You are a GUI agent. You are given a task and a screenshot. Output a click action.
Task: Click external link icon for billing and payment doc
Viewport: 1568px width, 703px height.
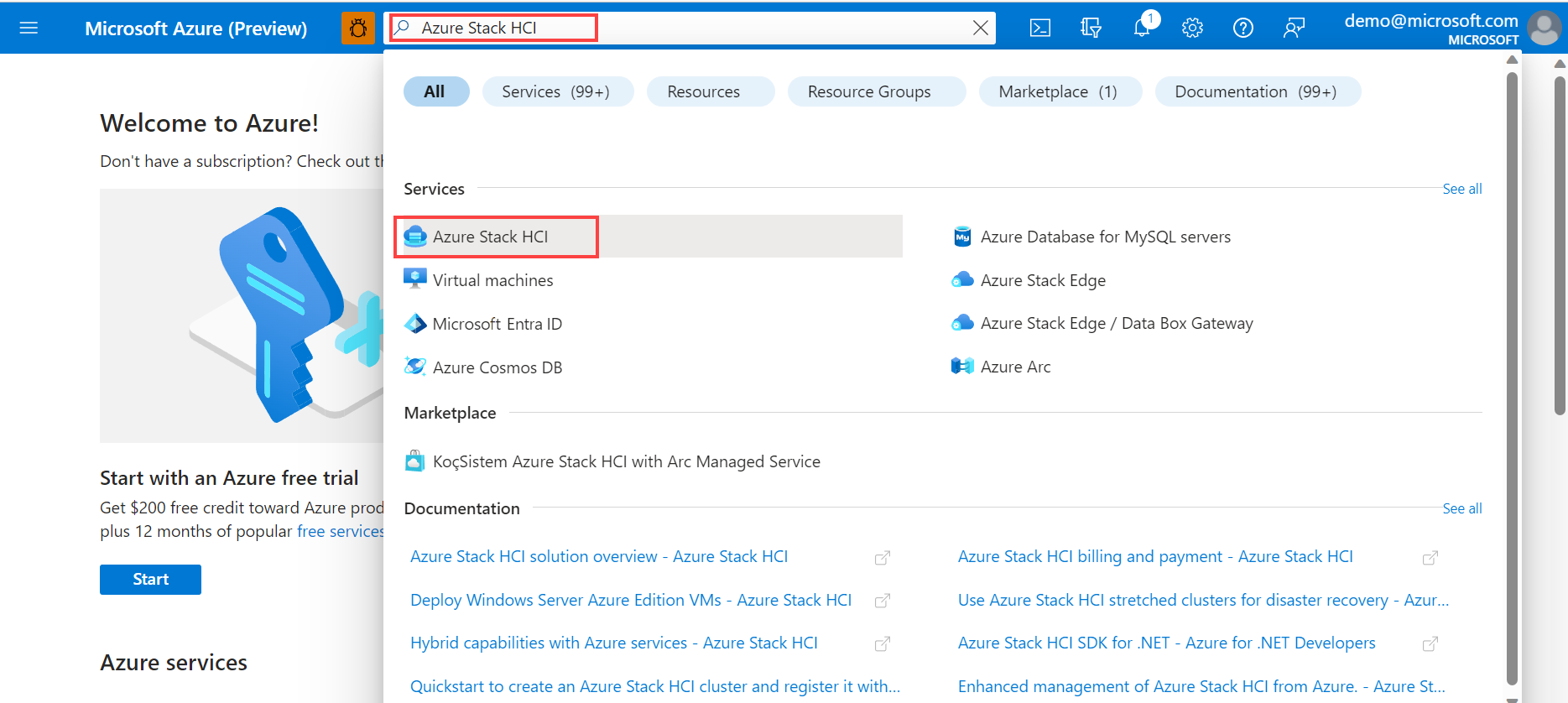pos(1430,558)
